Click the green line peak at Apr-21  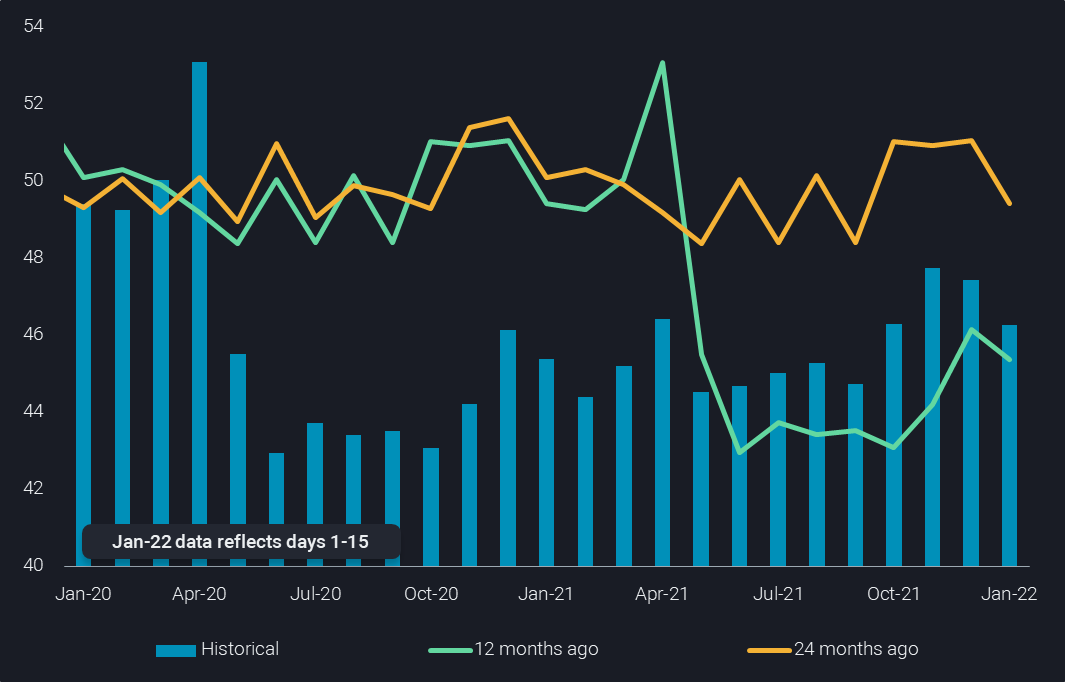point(662,63)
